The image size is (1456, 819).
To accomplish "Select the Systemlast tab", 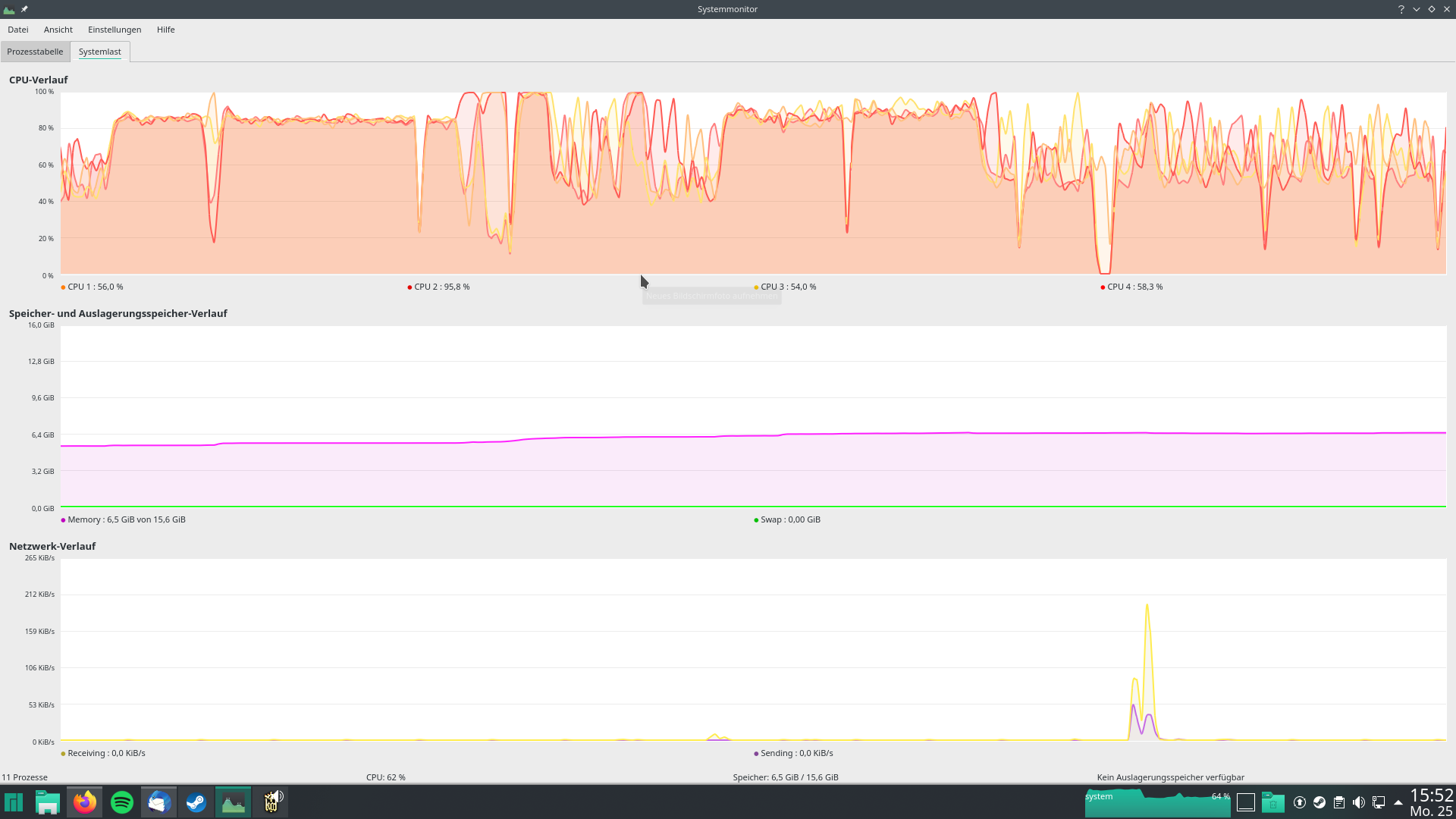I will coord(100,52).
